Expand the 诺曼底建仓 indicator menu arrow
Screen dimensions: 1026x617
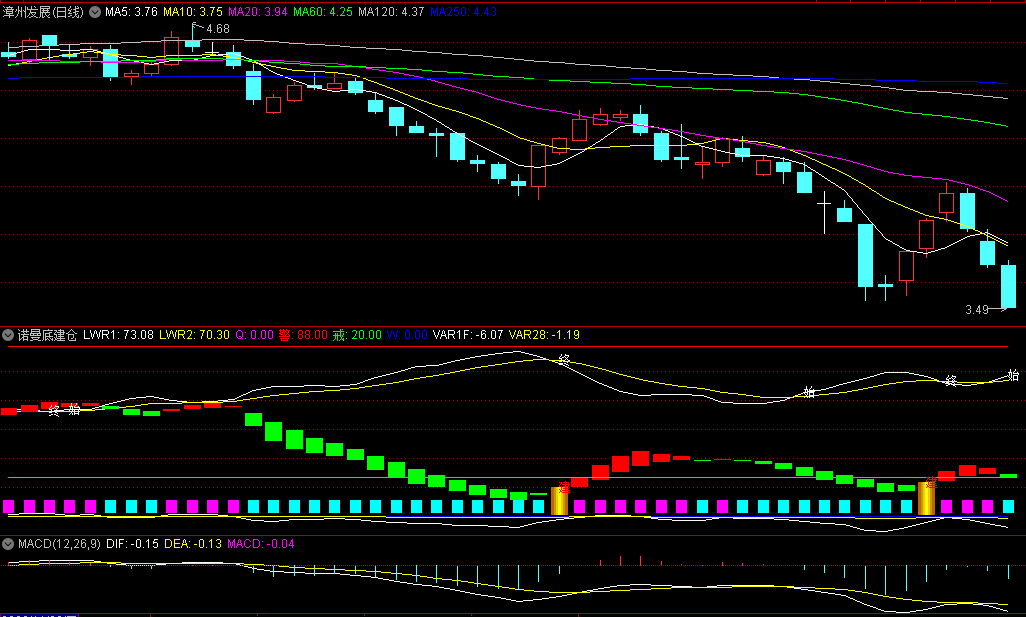[8, 335]
